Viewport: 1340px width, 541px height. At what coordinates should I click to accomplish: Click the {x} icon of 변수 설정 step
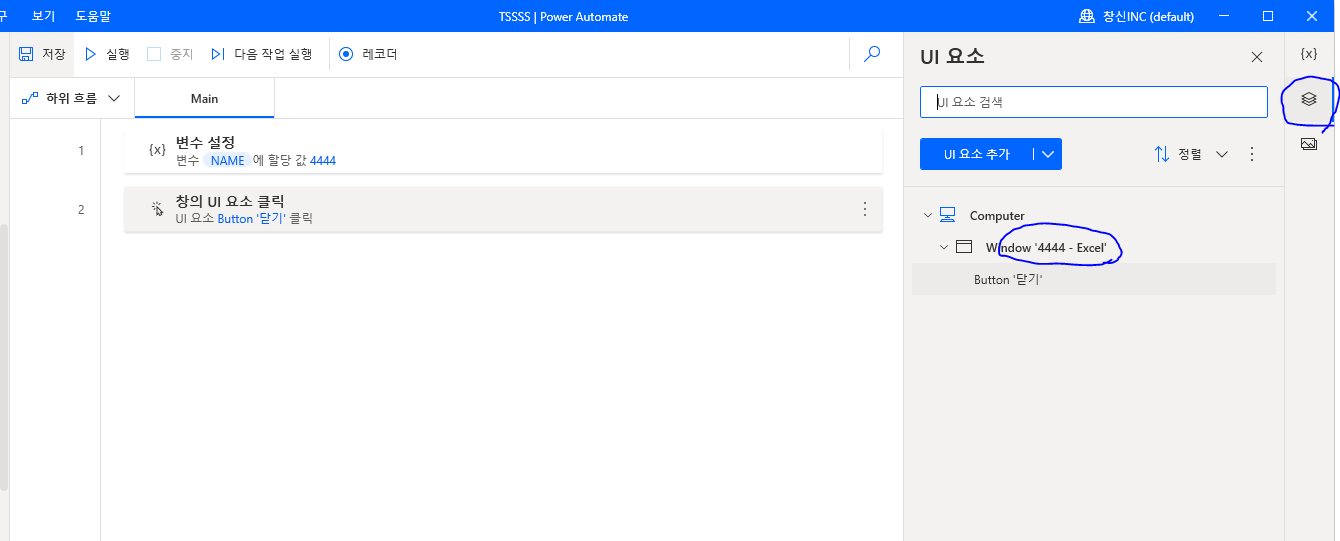(x=157, y=150)
